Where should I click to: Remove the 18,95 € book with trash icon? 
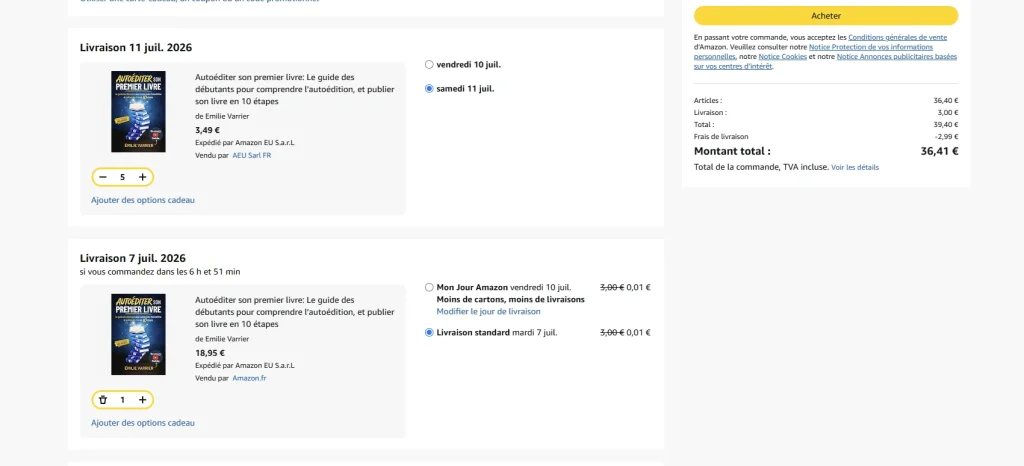pyautogui.click(x=103, y=399)
